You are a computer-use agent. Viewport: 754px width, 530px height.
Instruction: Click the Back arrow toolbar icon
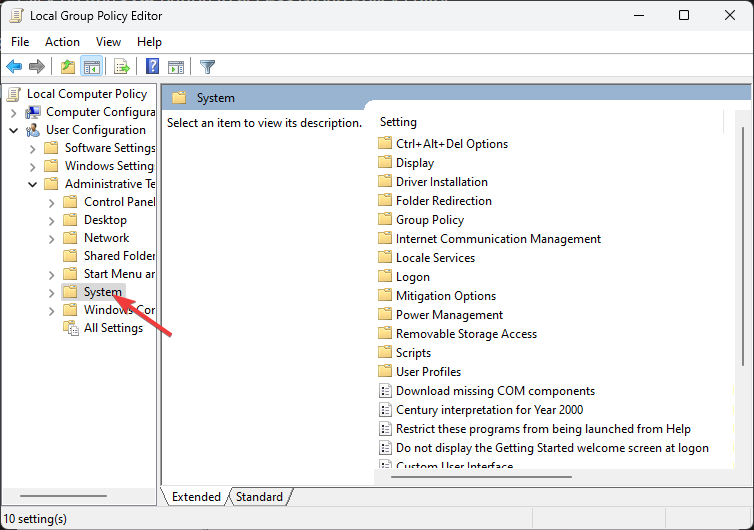coord(14,66)
